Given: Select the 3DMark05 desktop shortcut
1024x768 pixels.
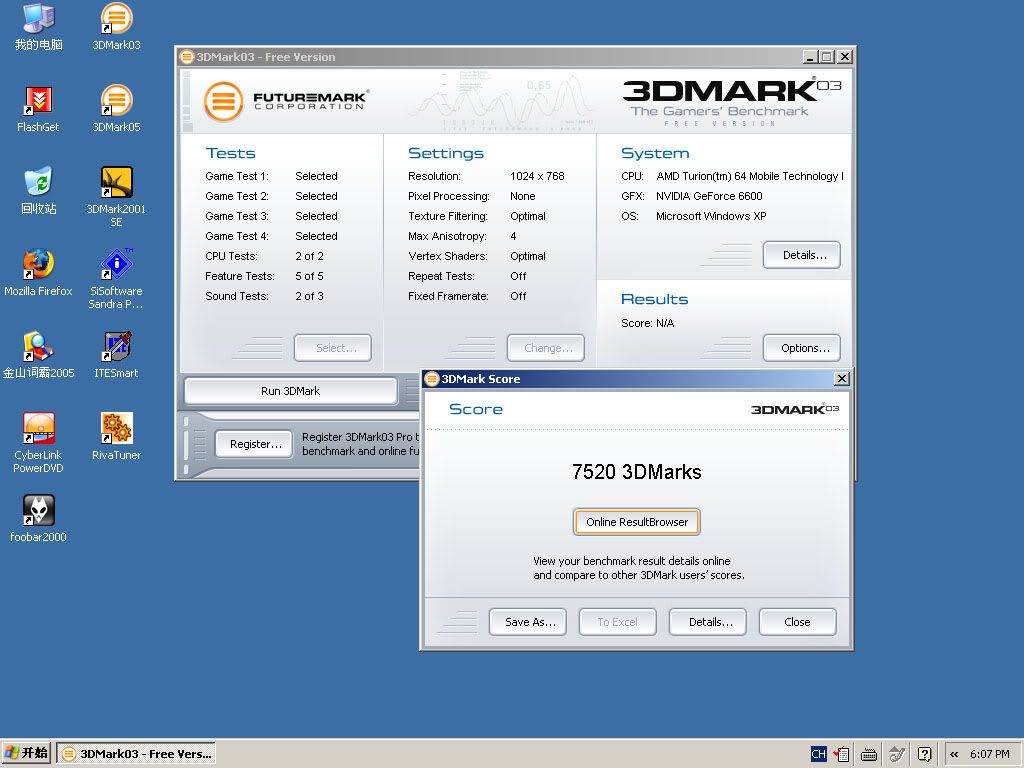Looking at the screenshot, I should [116, 108].
